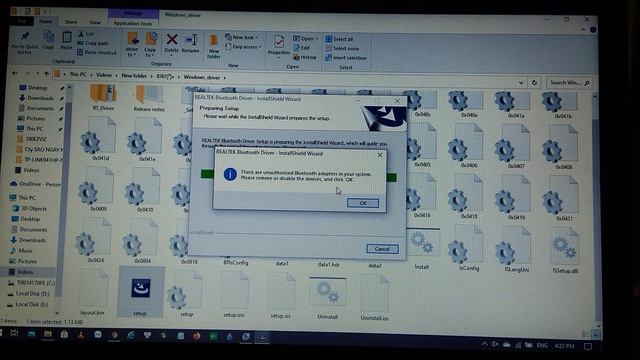640x360 pixels.
Task: Select OneDrive in the navigation pane
Action: pos(35,184)
